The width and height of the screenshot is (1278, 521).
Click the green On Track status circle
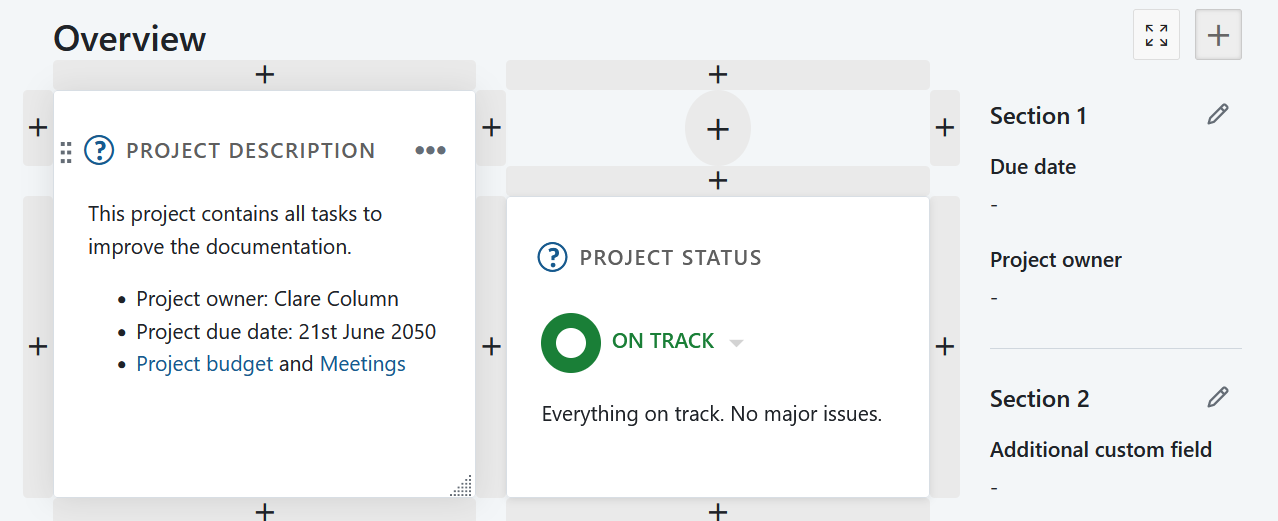tap(570, 342)
